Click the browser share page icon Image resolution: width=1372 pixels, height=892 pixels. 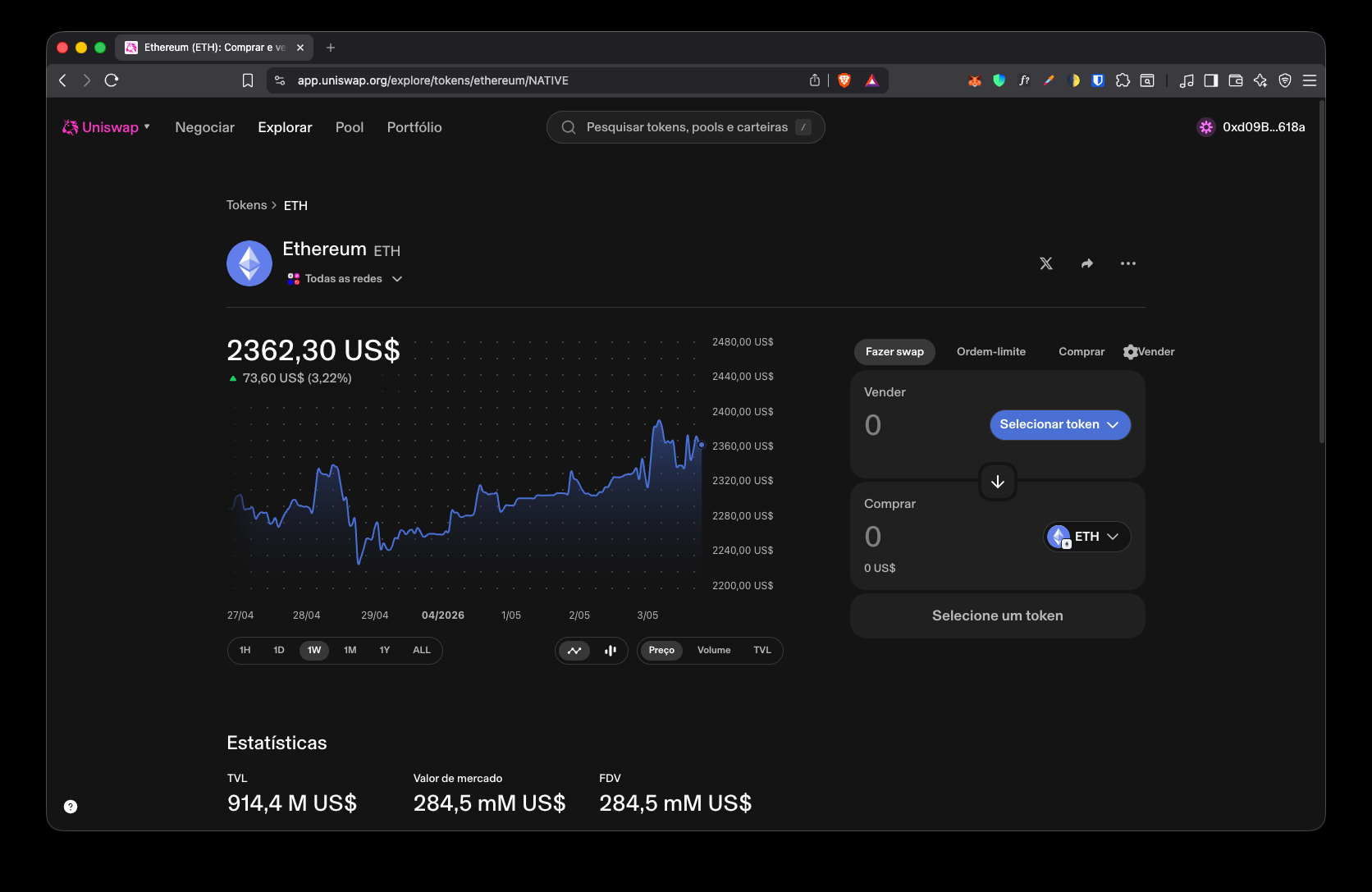[x=815, y=80]
